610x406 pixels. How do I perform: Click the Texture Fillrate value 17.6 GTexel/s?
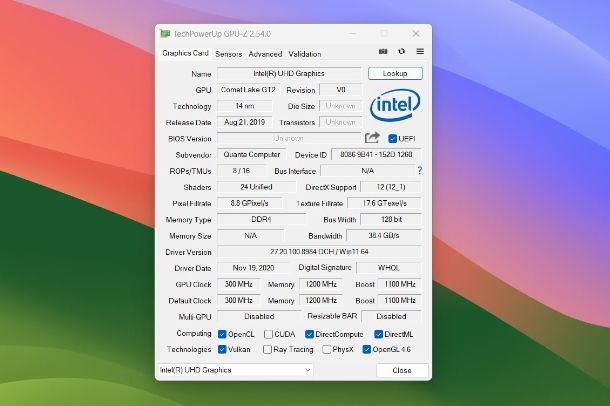(x=384, y=203)
